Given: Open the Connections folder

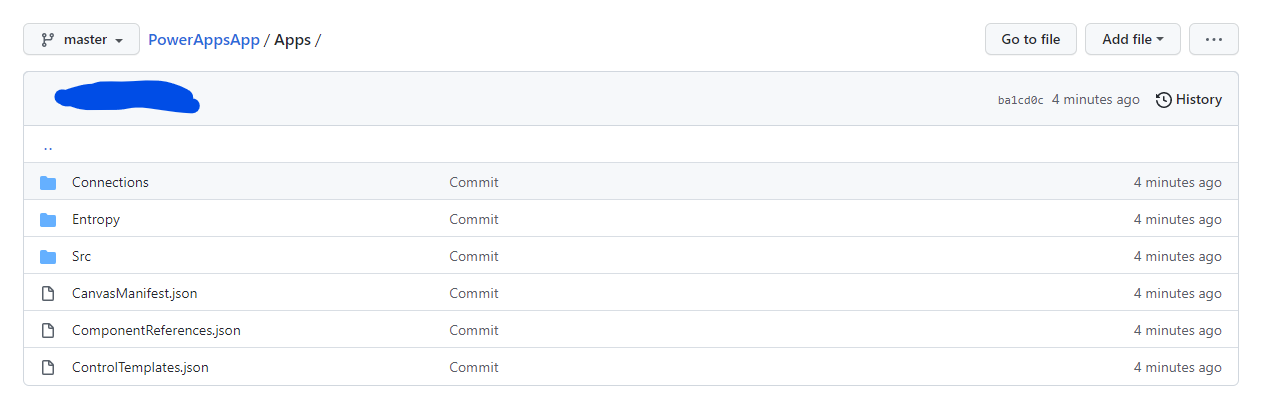Looking at the screenshot, I should [x=110, y=182].
